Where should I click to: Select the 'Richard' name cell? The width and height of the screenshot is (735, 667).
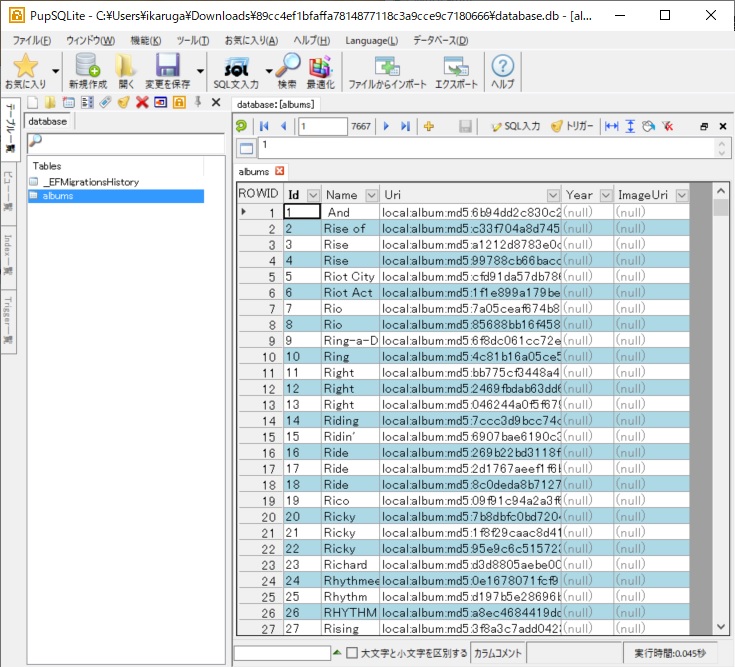(350, 564)
